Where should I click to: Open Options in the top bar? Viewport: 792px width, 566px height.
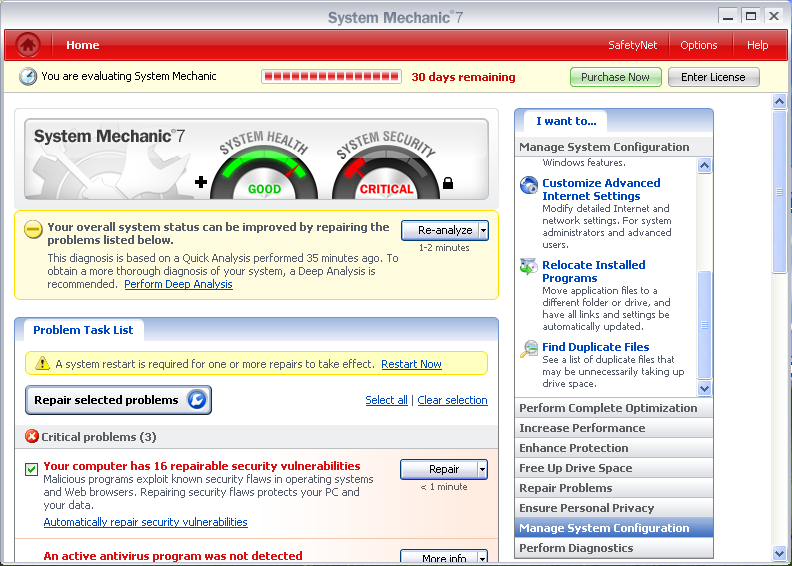coord(699,45)
